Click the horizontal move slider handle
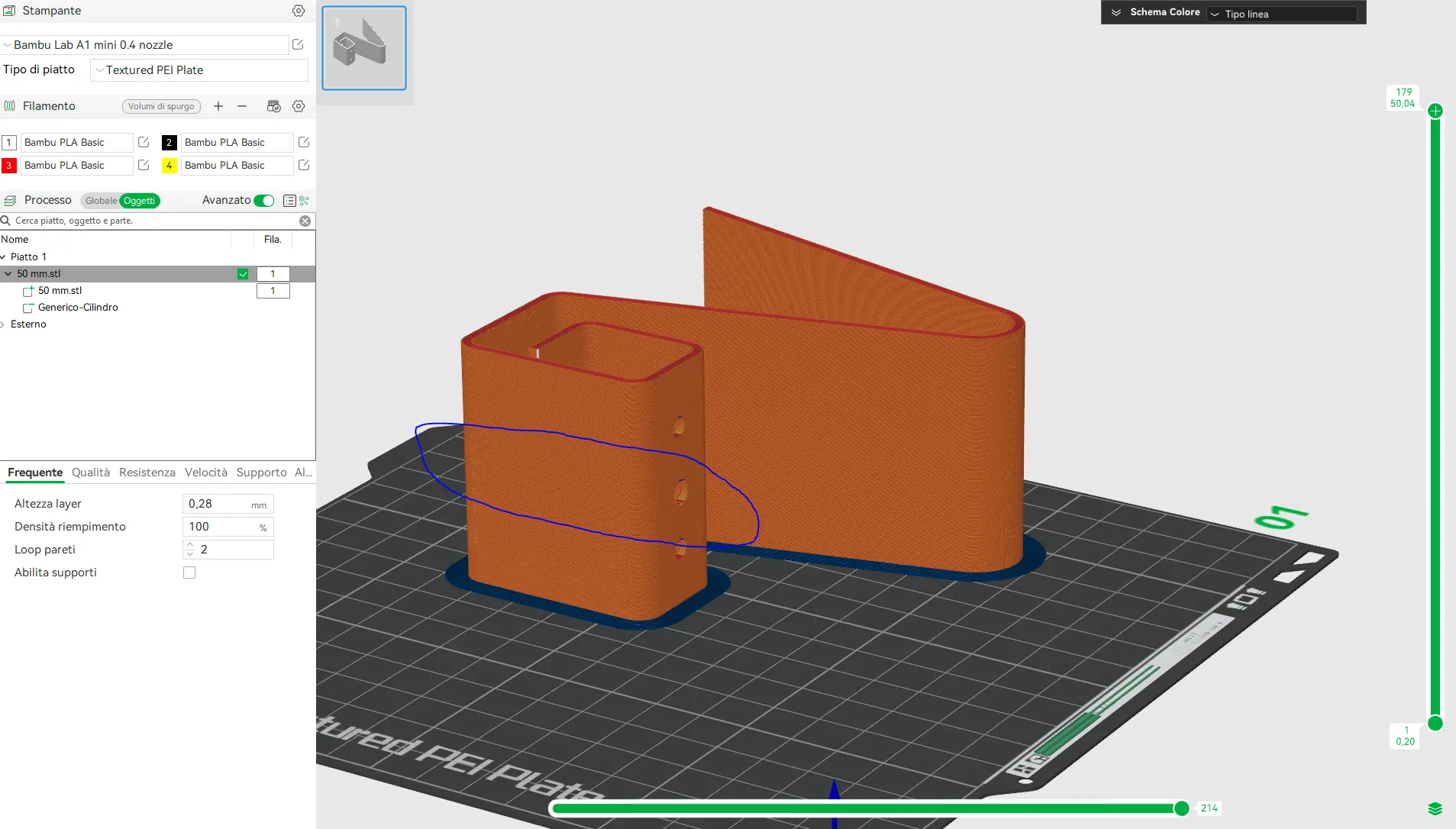The height and width of the screenshot is (829, 1456). [1181, 808]
